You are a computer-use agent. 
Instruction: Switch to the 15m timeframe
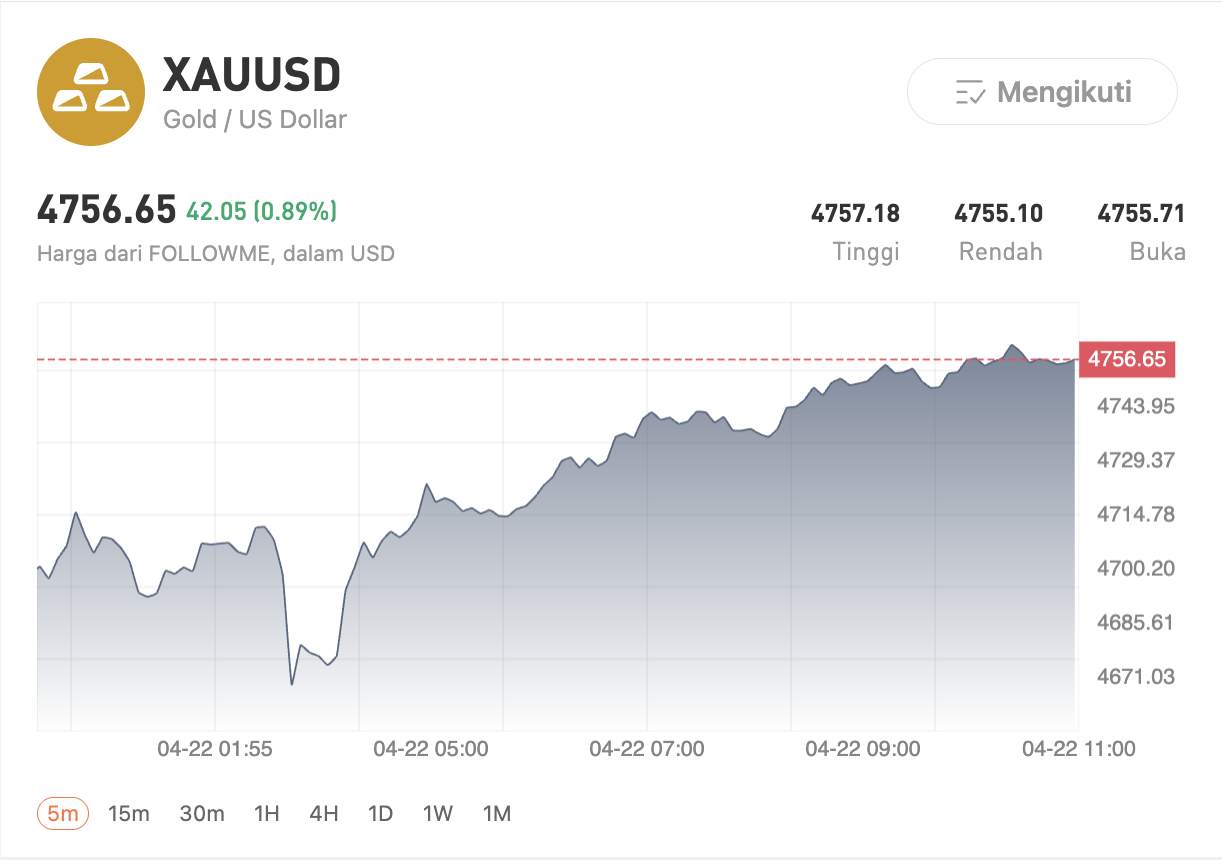click(129, 813)
